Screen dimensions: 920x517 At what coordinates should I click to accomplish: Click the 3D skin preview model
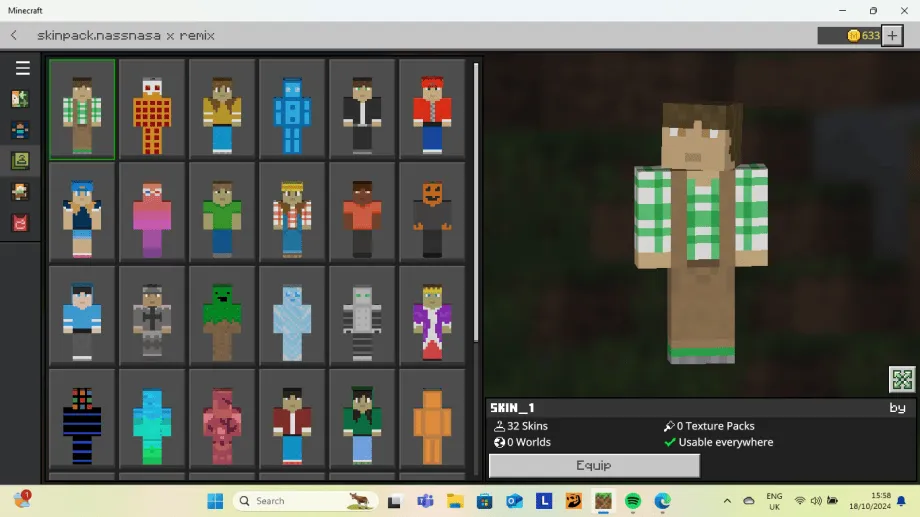[701, 234]
